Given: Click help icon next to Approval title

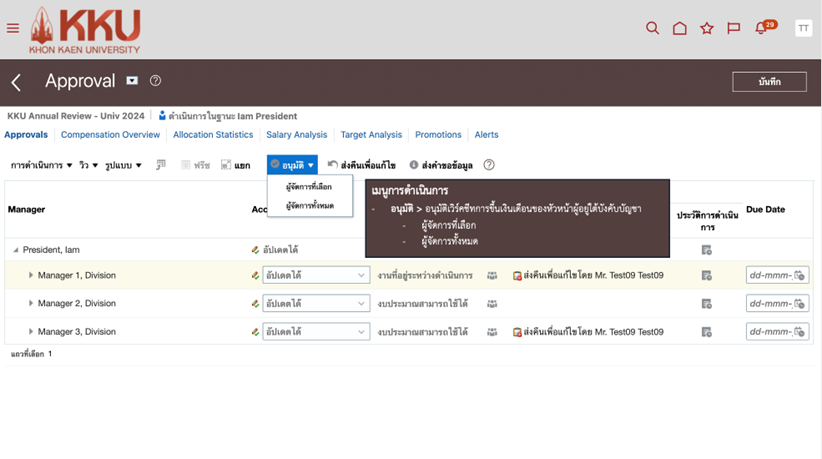Looking at the screenshot, I should point(155,81).
